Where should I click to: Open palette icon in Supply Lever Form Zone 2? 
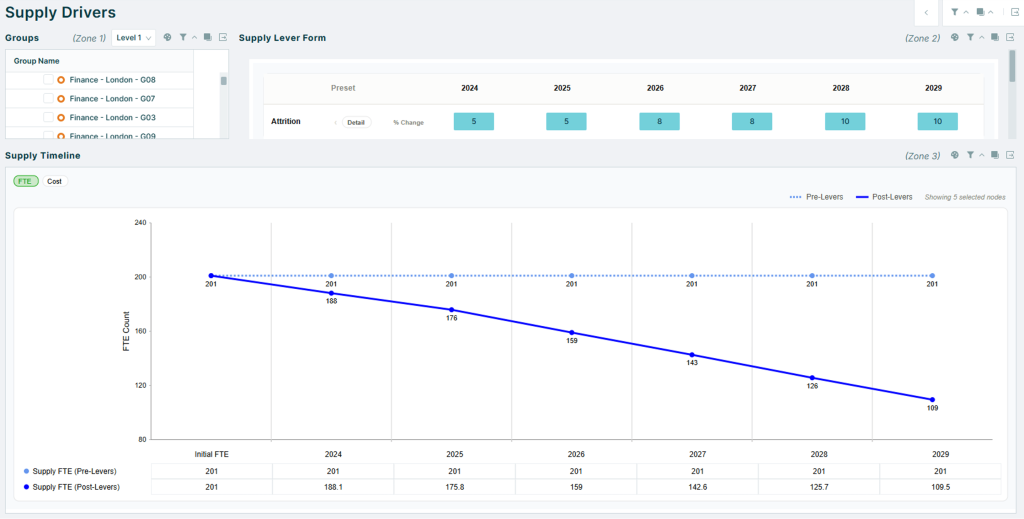click(955, 38)
